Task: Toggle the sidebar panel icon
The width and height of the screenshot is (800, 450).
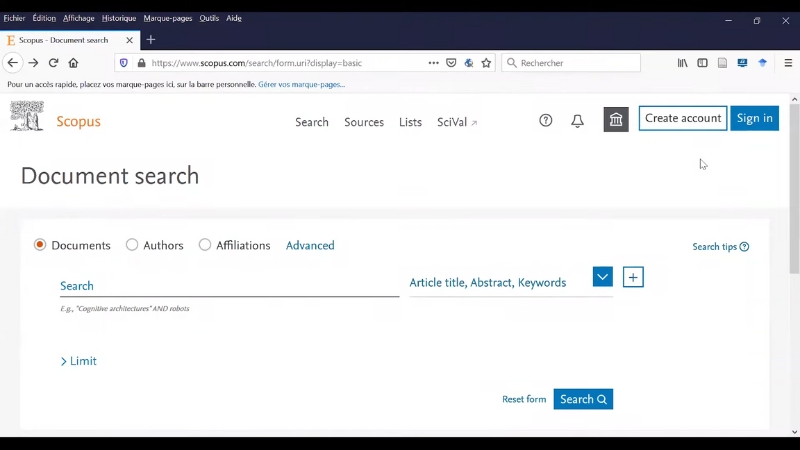Action: click(703, 63)
